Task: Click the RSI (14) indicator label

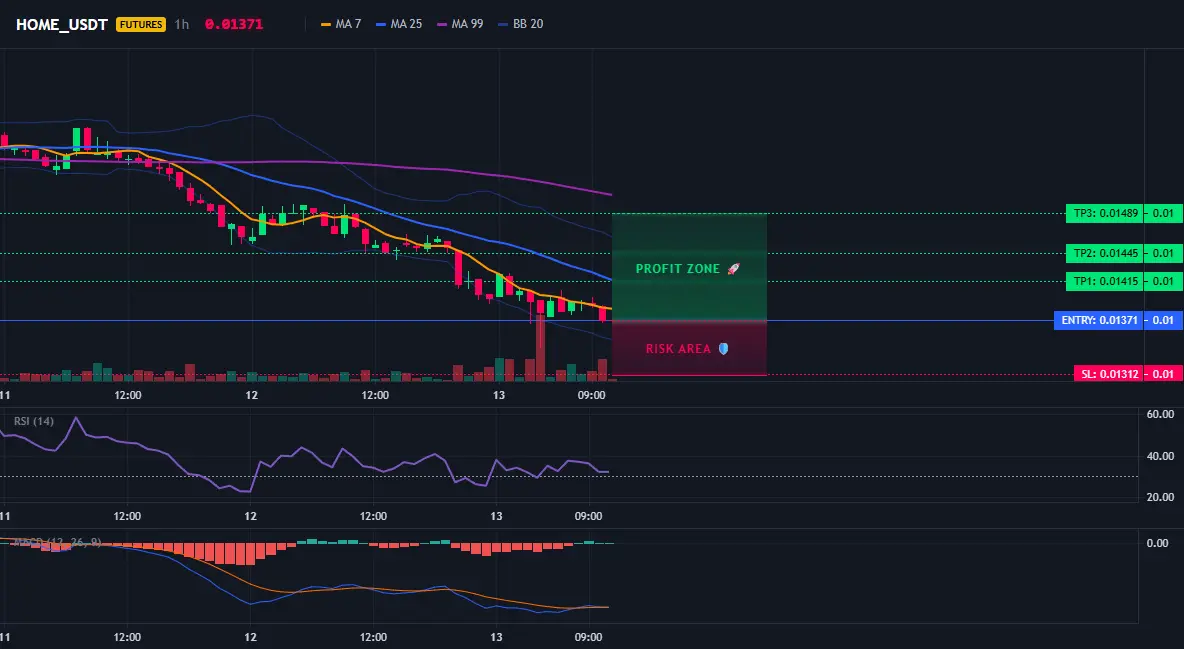Action: click(34, 421)
